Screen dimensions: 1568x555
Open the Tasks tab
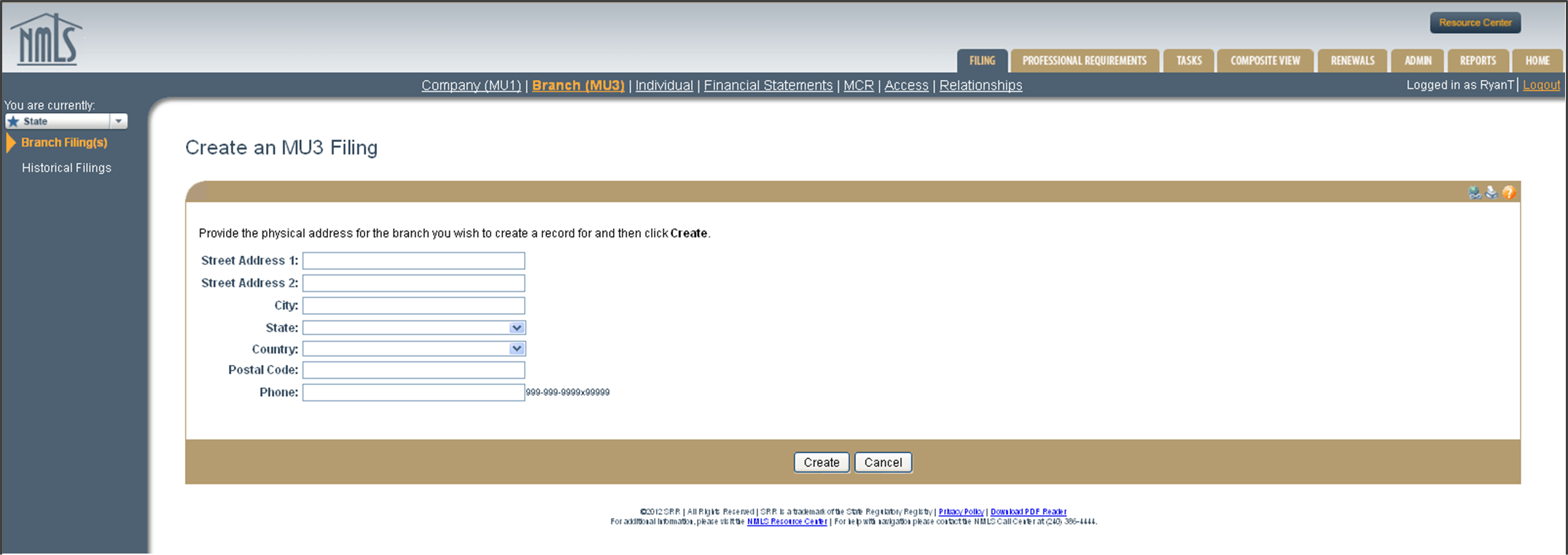1189,60
